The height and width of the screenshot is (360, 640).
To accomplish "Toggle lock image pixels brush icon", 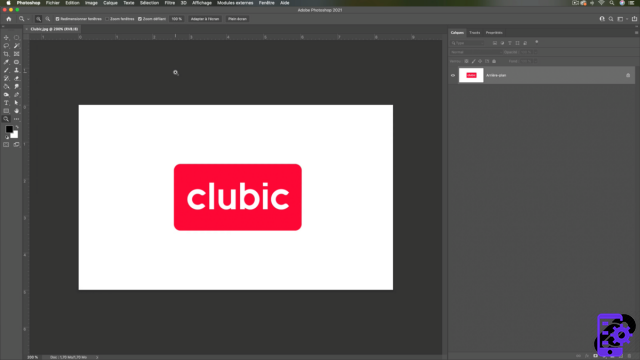I will coord(473,61).
